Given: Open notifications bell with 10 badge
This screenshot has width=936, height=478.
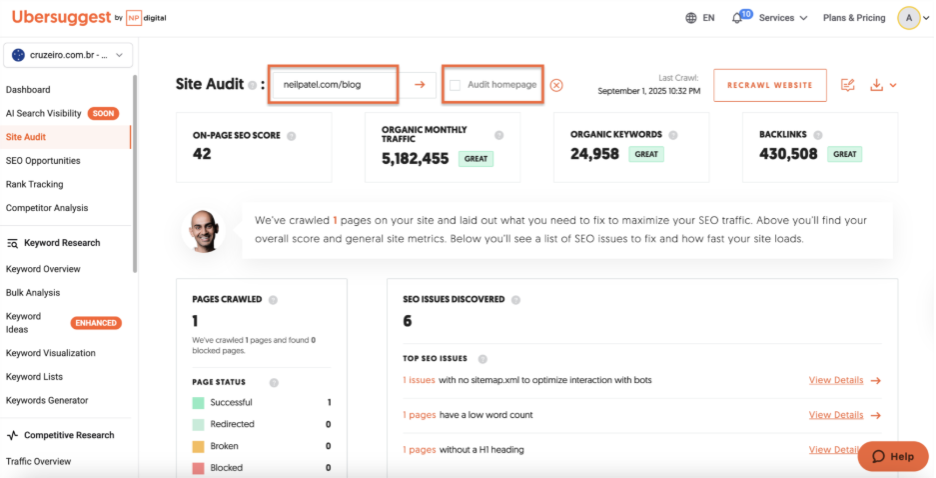Looking at the screenshot, I should point(740,17).
